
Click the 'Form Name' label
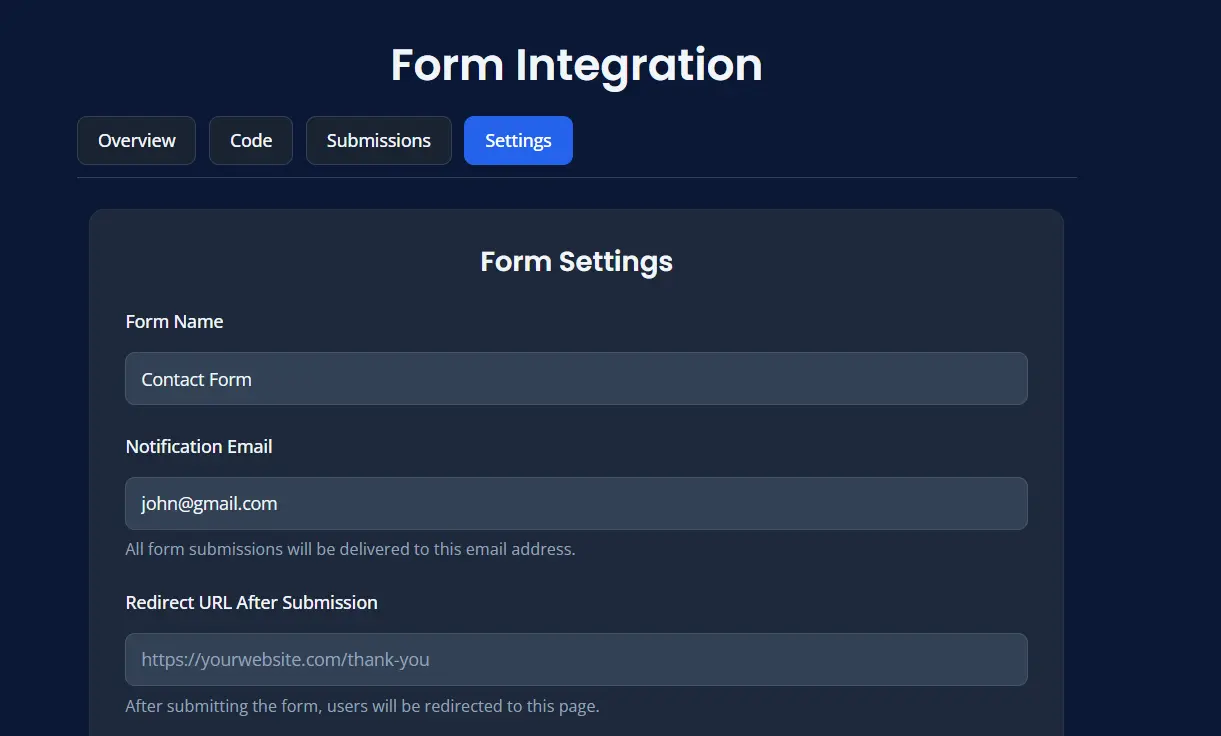point(174,322)
